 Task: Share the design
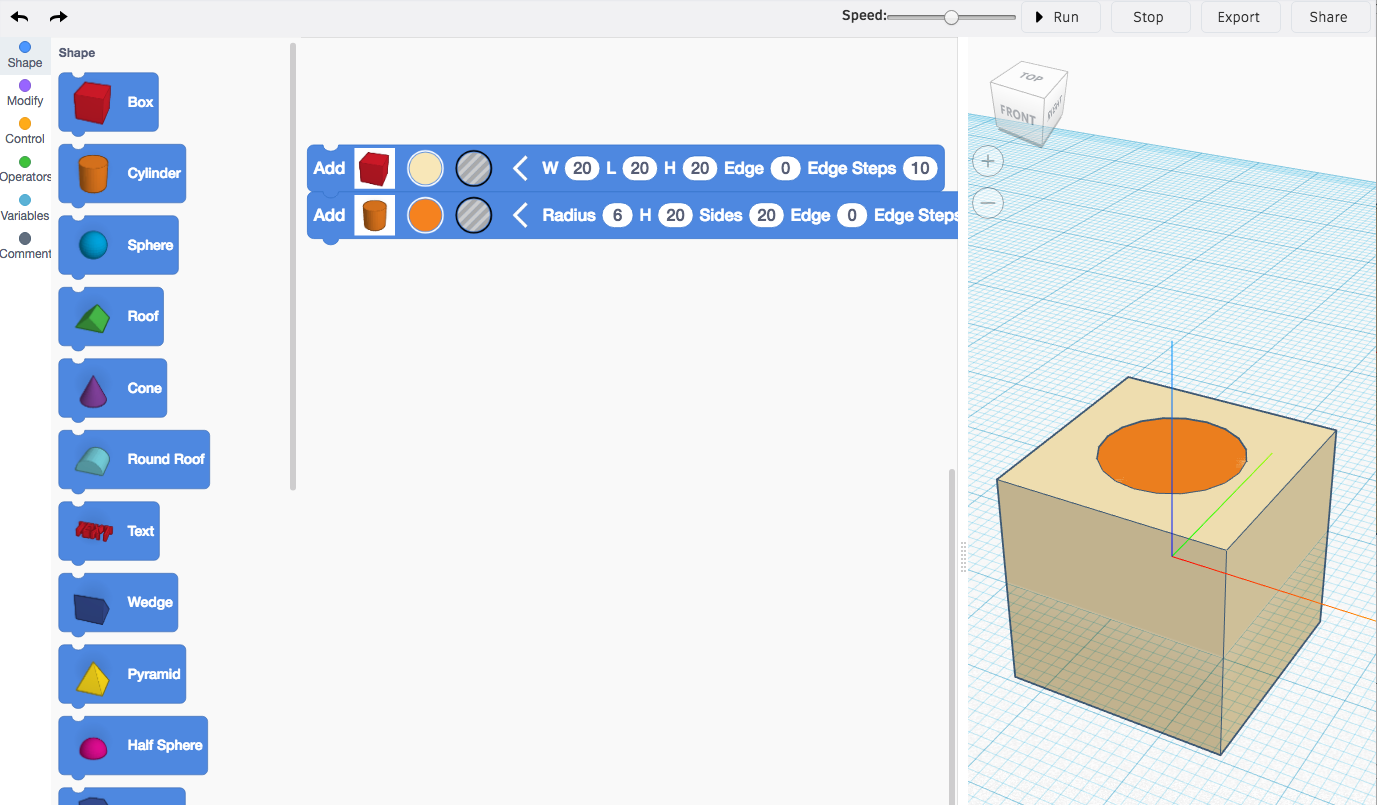(1328, 17)
